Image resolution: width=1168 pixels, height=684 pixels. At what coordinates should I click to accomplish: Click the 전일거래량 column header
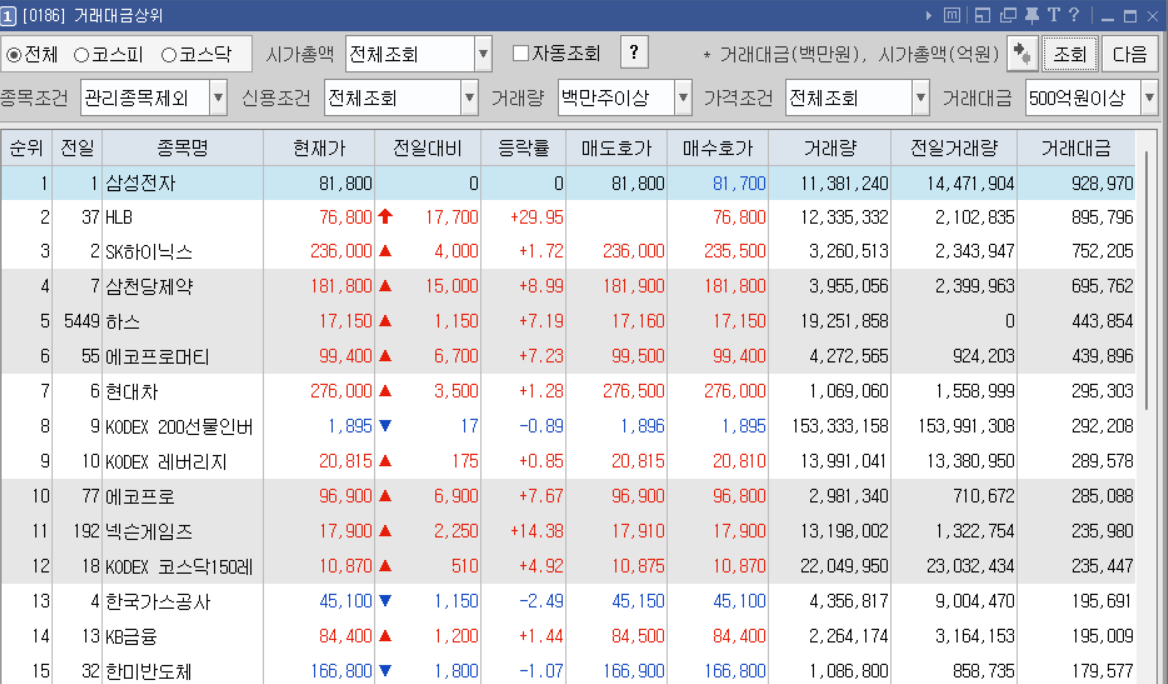click(953, 148)
